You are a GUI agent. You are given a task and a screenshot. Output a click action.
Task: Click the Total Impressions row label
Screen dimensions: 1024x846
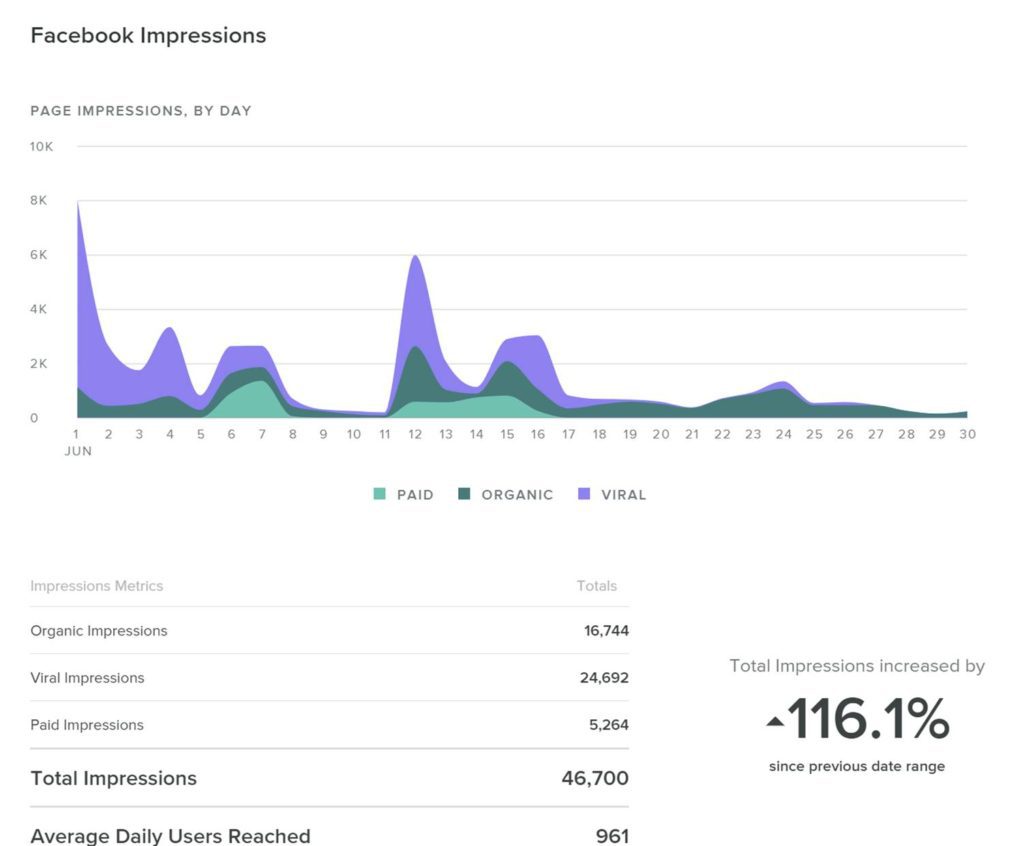[x=113, y=778]
